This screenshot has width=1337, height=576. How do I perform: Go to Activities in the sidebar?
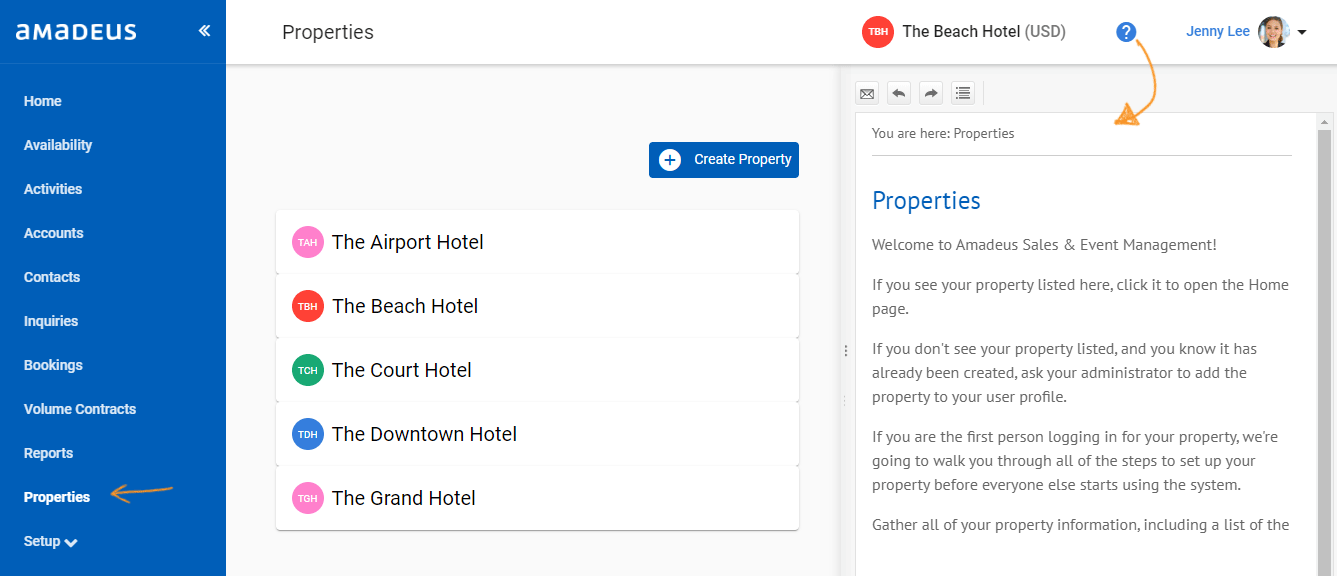tap(53, 189)
